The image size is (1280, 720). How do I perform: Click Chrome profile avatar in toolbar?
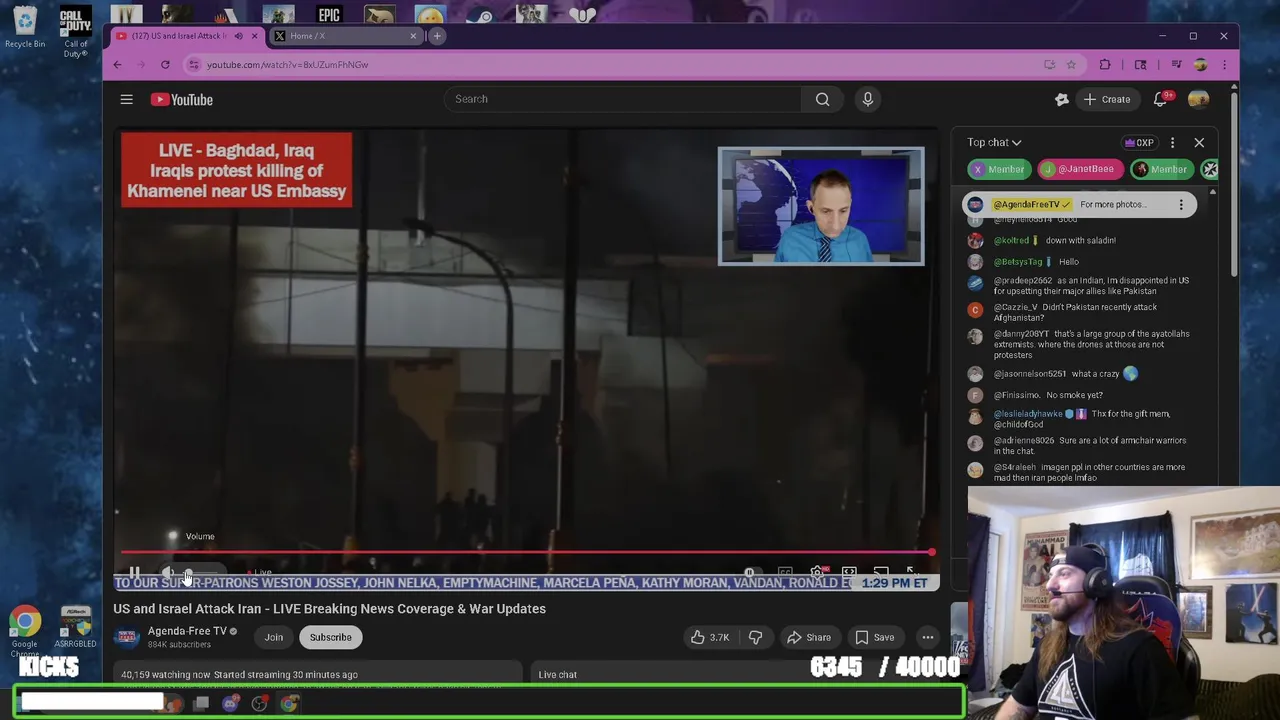(1200, 65)
